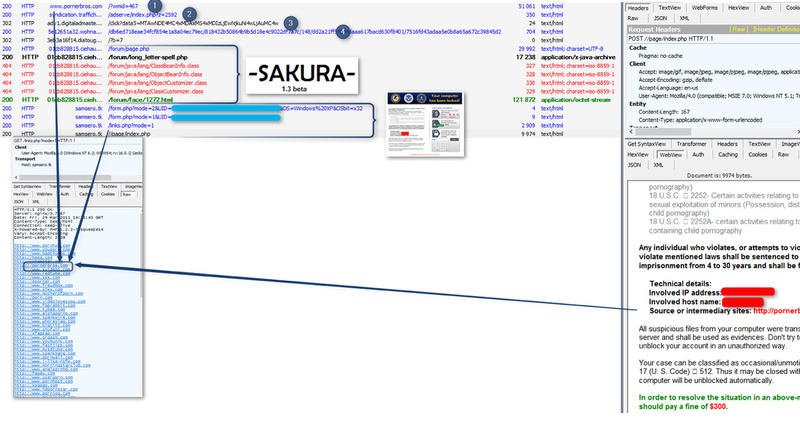Select the 404 ObjectBeanInfo.class session
The width and height of the screenshot is (800, 422).
310,74
